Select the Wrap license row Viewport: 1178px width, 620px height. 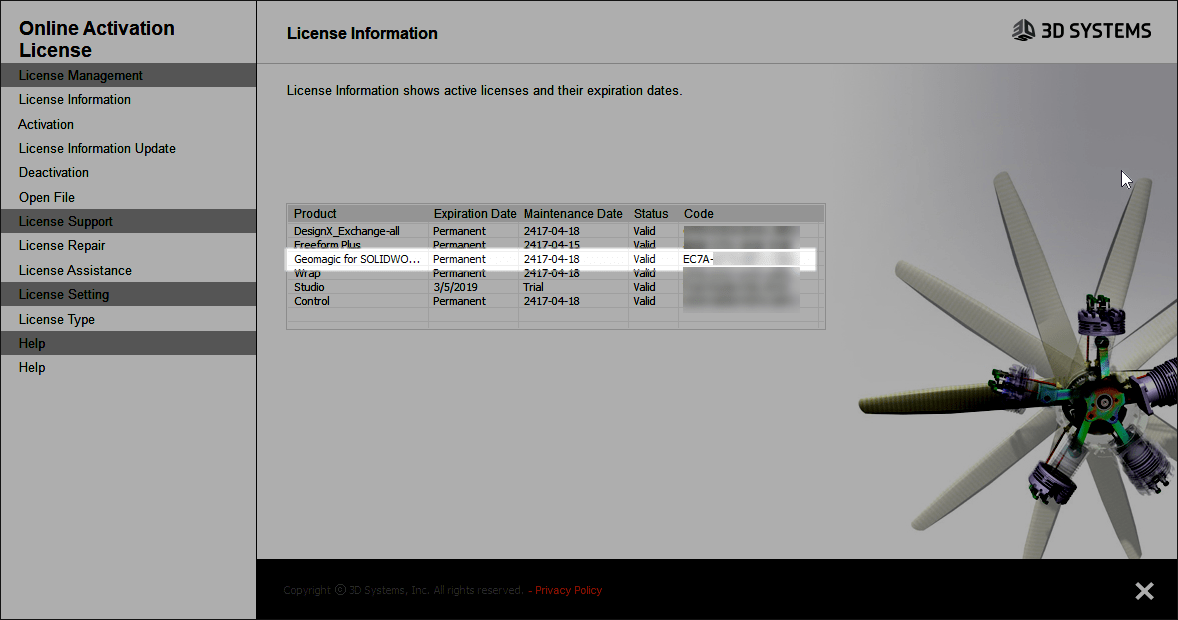click(556, 274)
